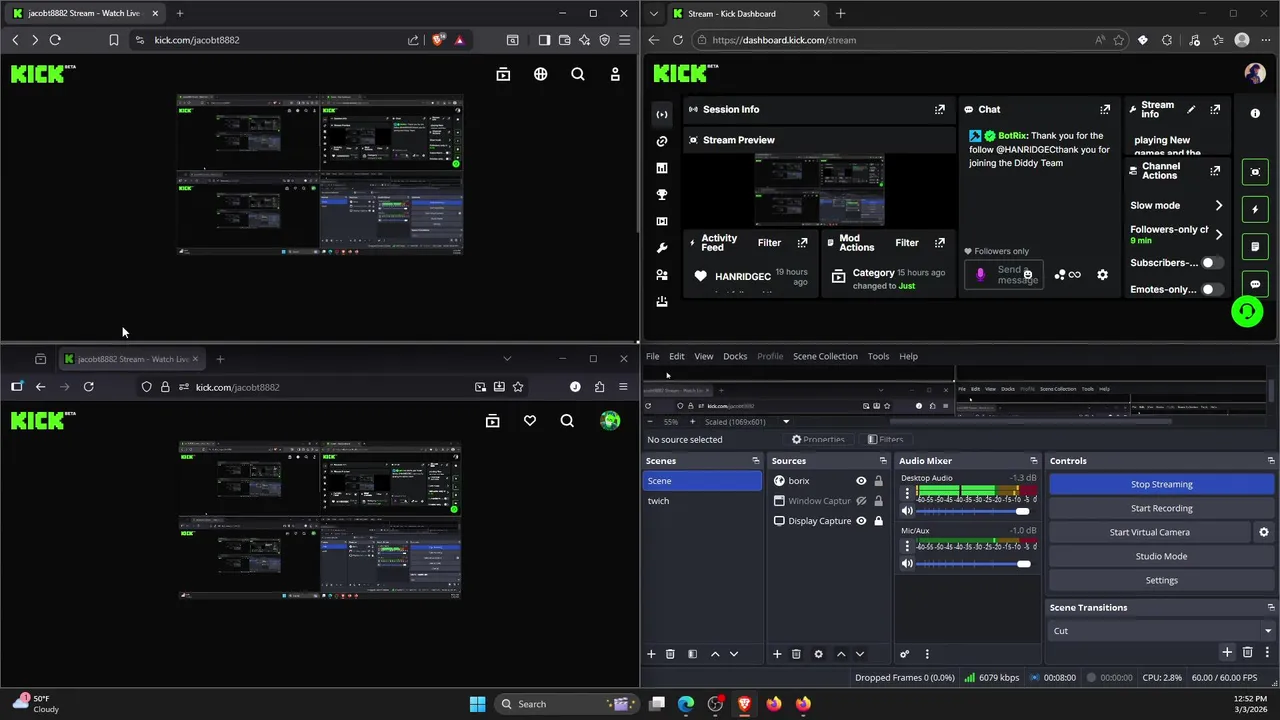Move source down in the Sources panel

click(860, 654)
